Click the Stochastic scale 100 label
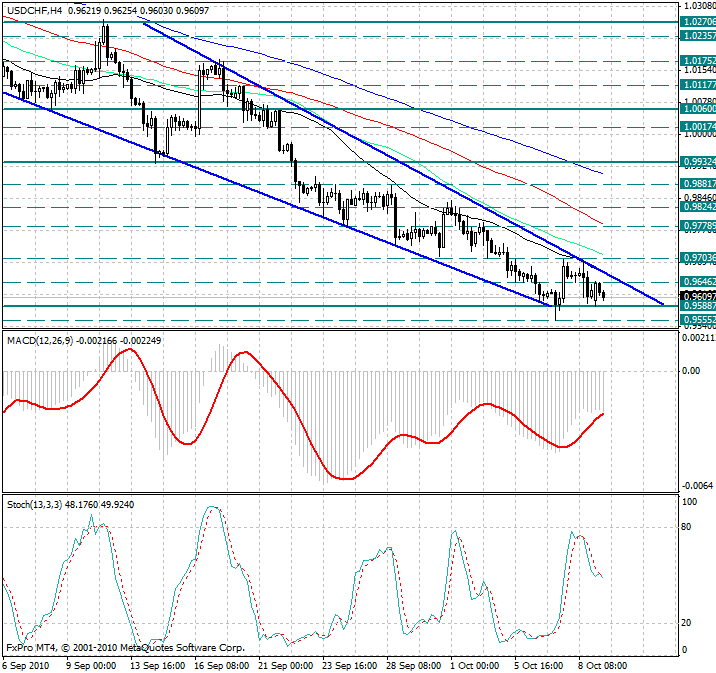The image size is (716, 673). tap(690, 502)
